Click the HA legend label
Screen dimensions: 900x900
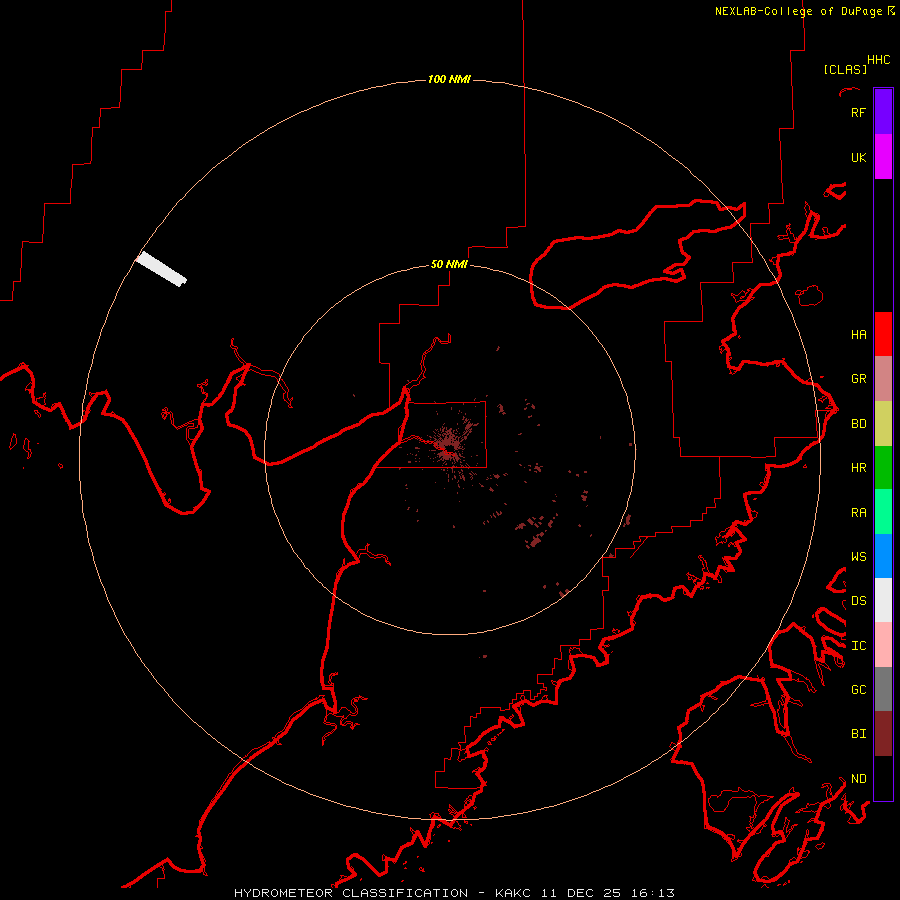858,335
